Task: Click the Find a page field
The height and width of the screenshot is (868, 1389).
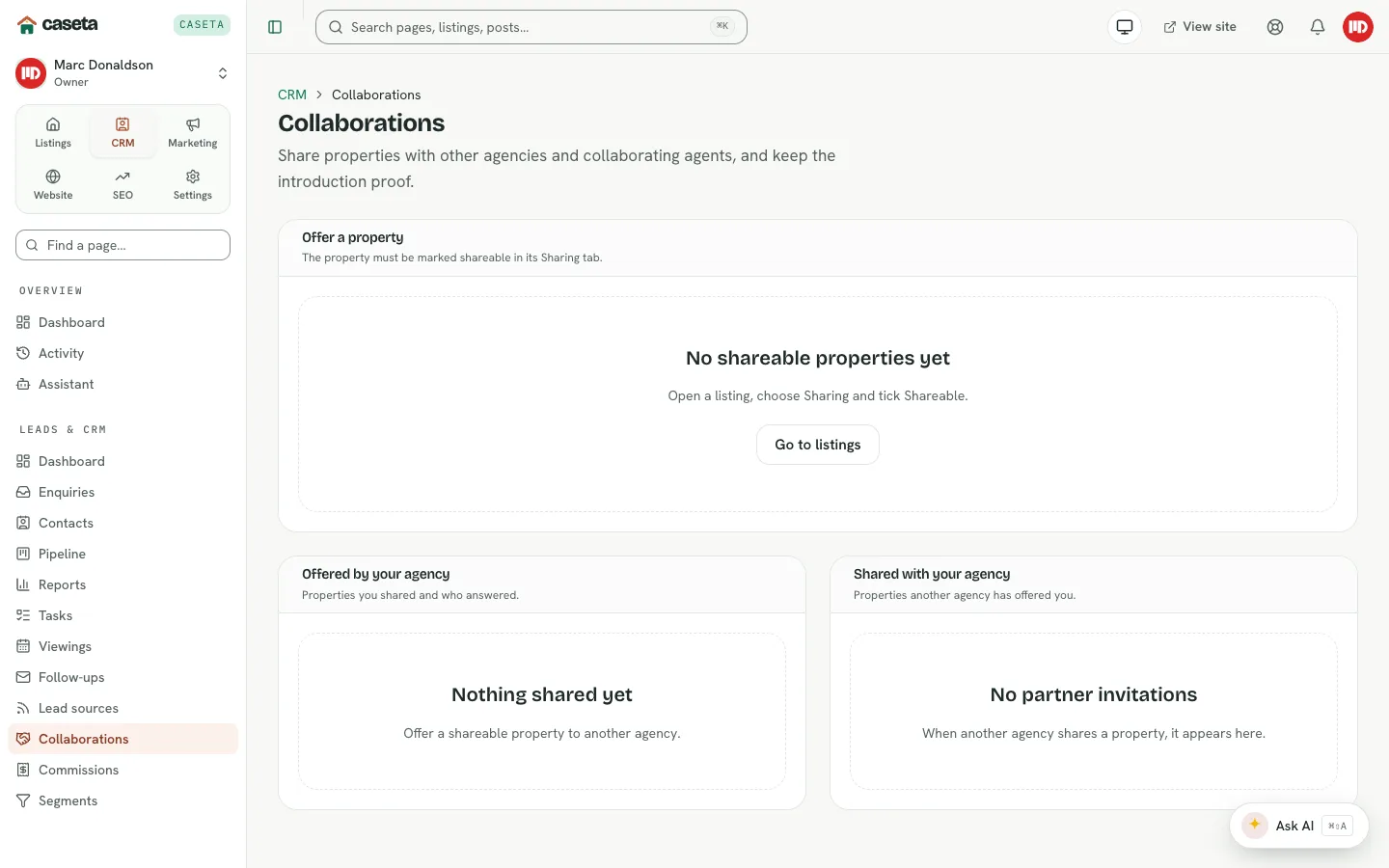Action: 123,245
